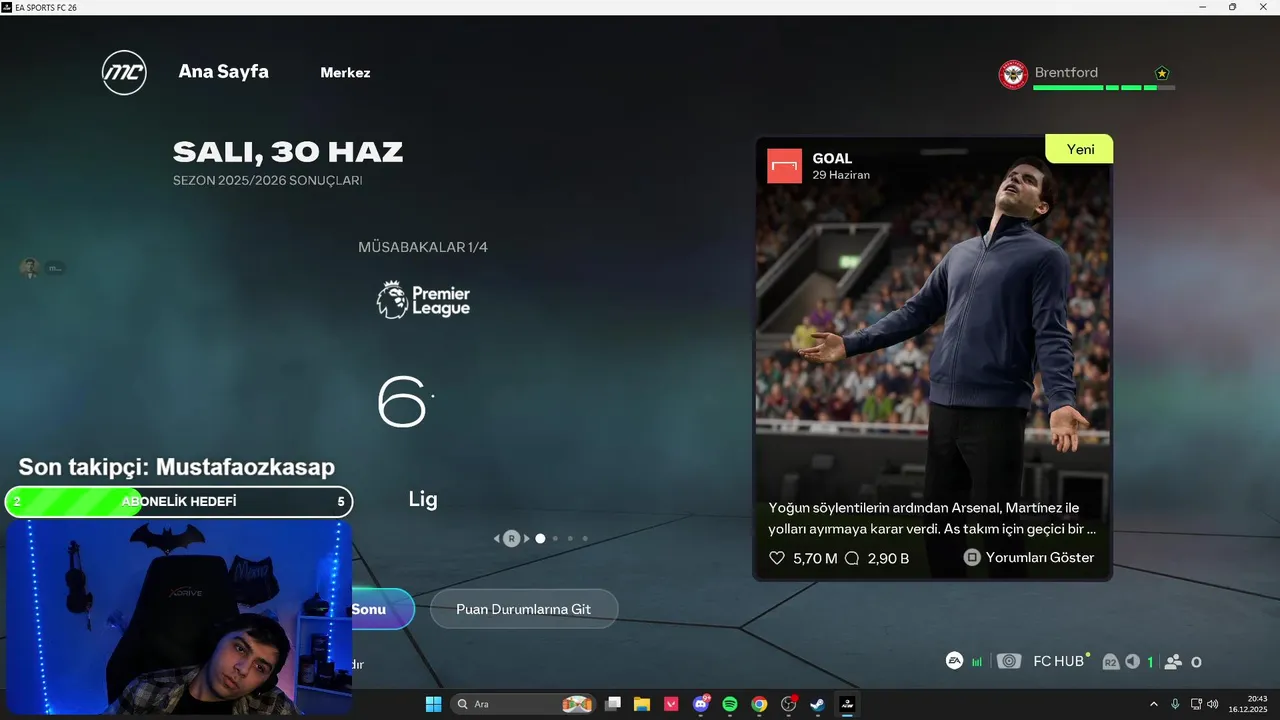Like the Arsenal Martinez news post
The height and width of the screenshot is (720, 1280).
[777, 558]
